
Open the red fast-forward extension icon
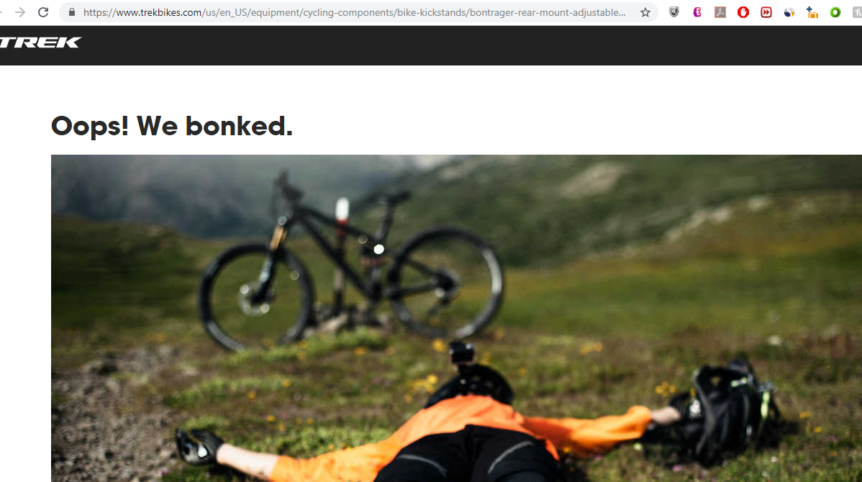click(766, 12)
